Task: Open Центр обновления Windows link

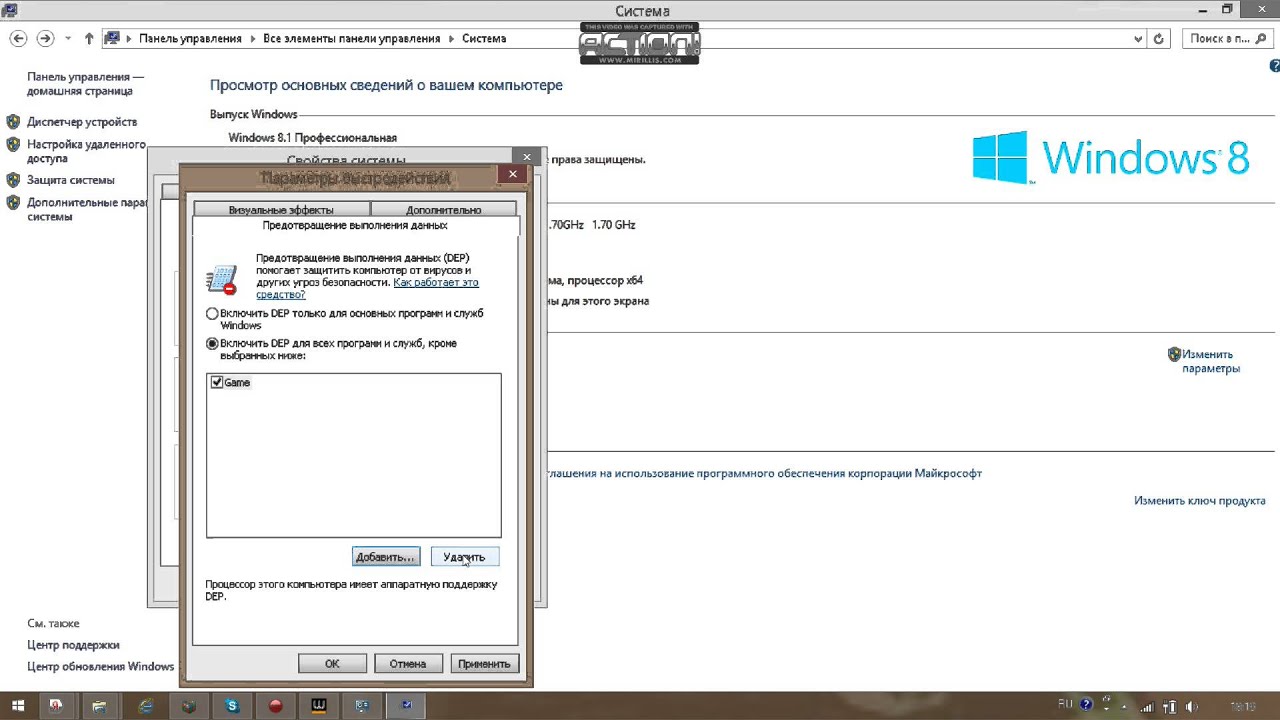Action: point(101,667)
